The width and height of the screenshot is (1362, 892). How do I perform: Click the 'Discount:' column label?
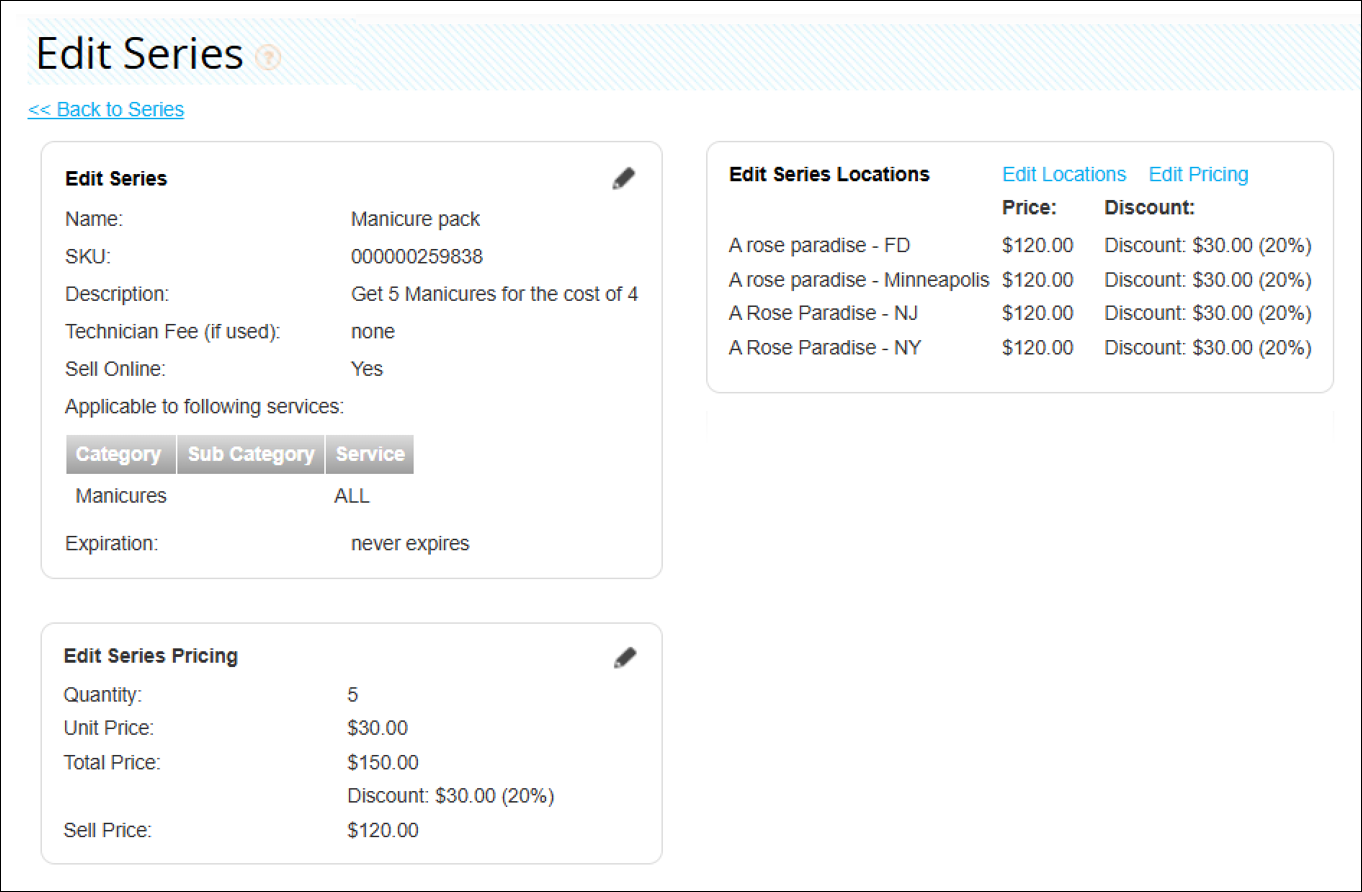coord(1150,209)
